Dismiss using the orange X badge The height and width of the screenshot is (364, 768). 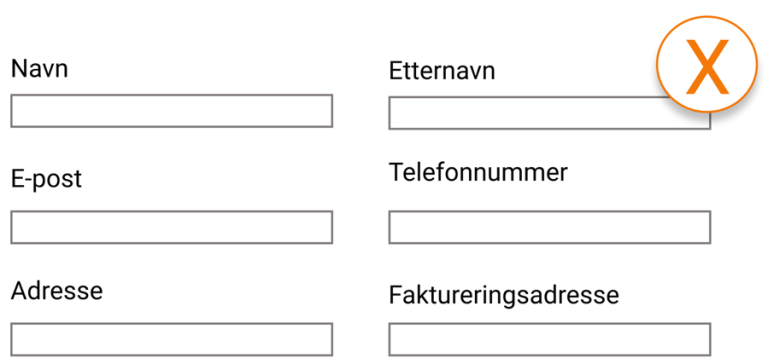tap(707, 64)
